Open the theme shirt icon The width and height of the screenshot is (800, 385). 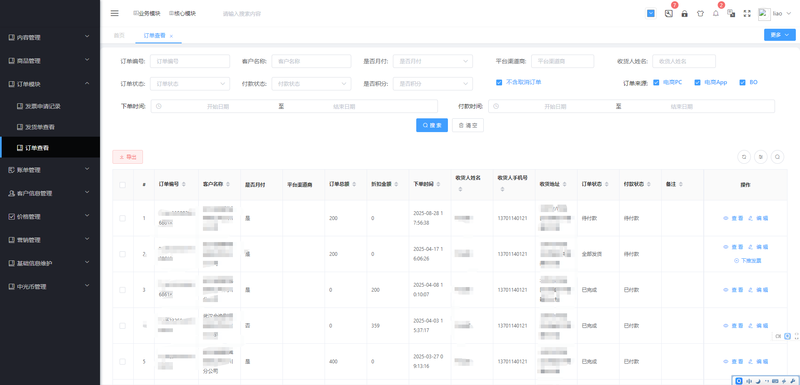[700, 14]
